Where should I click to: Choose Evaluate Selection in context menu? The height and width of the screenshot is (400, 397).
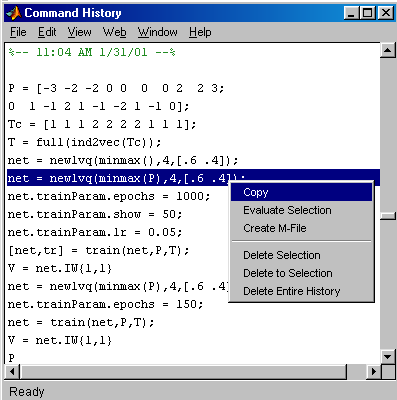pyautogui.click(x=301, y=210)
